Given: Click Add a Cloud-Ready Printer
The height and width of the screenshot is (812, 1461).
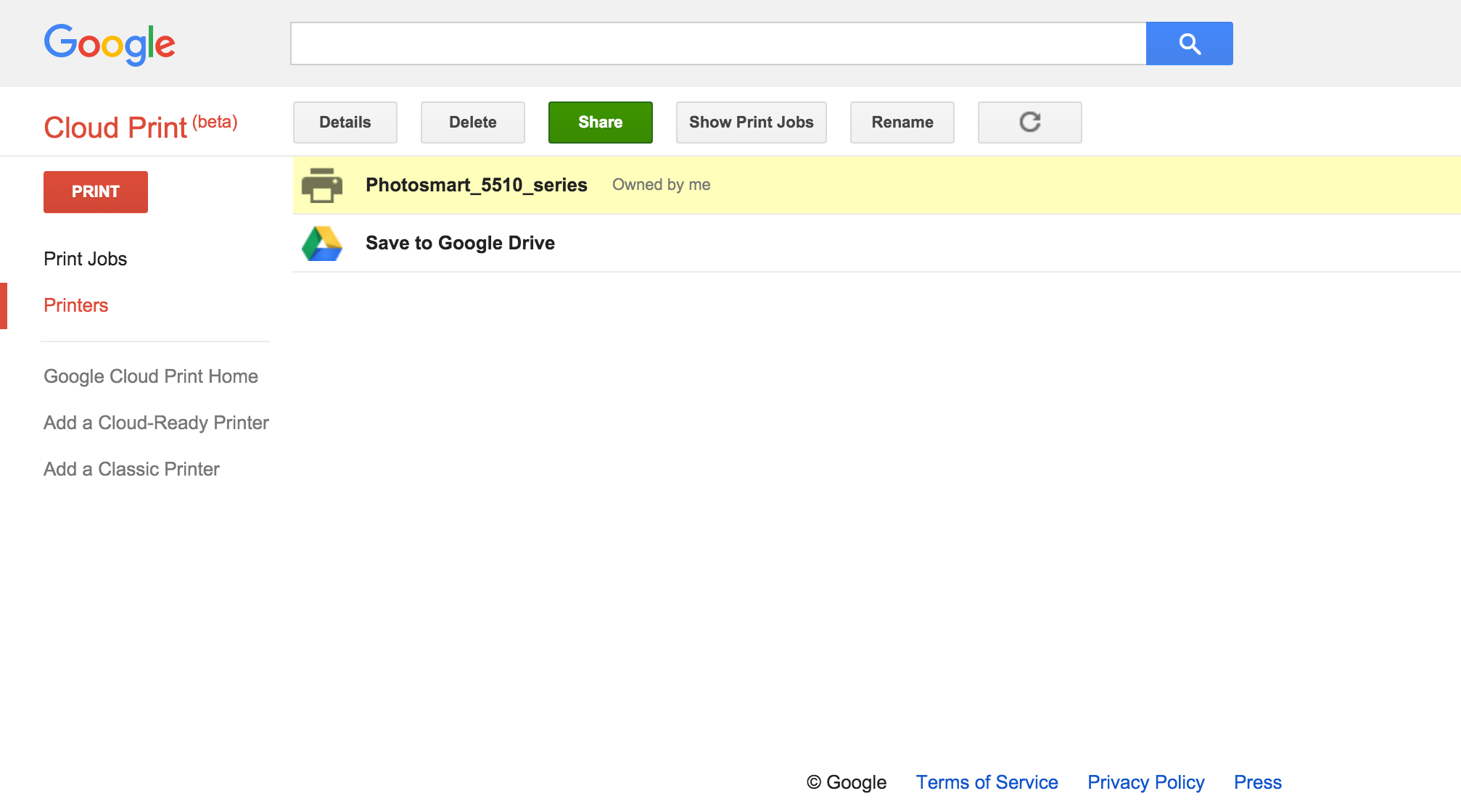Looking at the screenshot, I should (x=156, y=423).
